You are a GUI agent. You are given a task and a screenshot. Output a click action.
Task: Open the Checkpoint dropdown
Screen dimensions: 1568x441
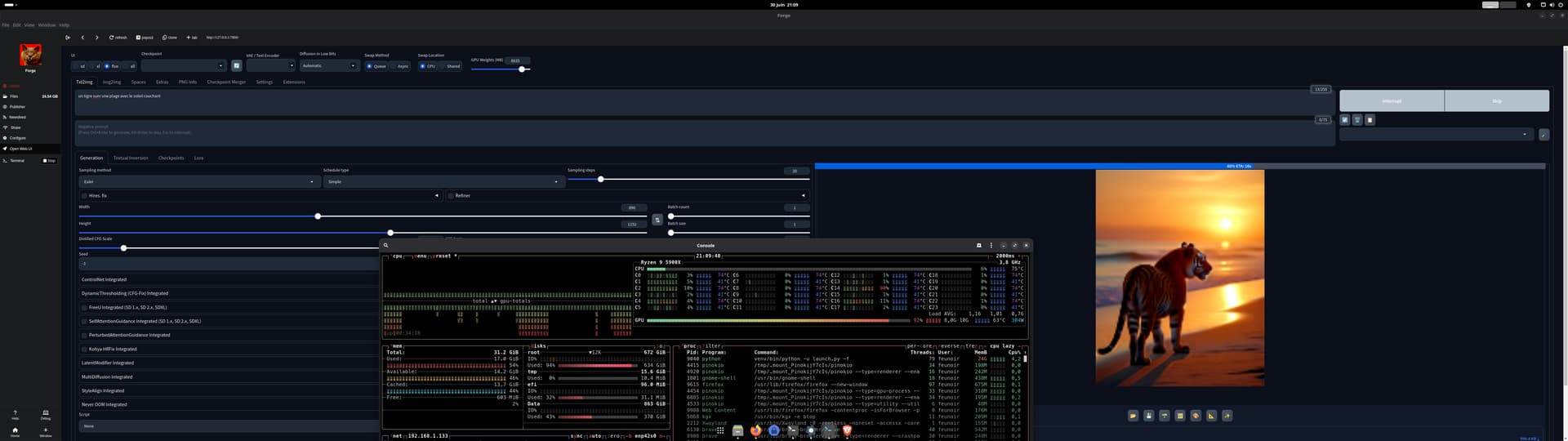[x=183, y=65]
